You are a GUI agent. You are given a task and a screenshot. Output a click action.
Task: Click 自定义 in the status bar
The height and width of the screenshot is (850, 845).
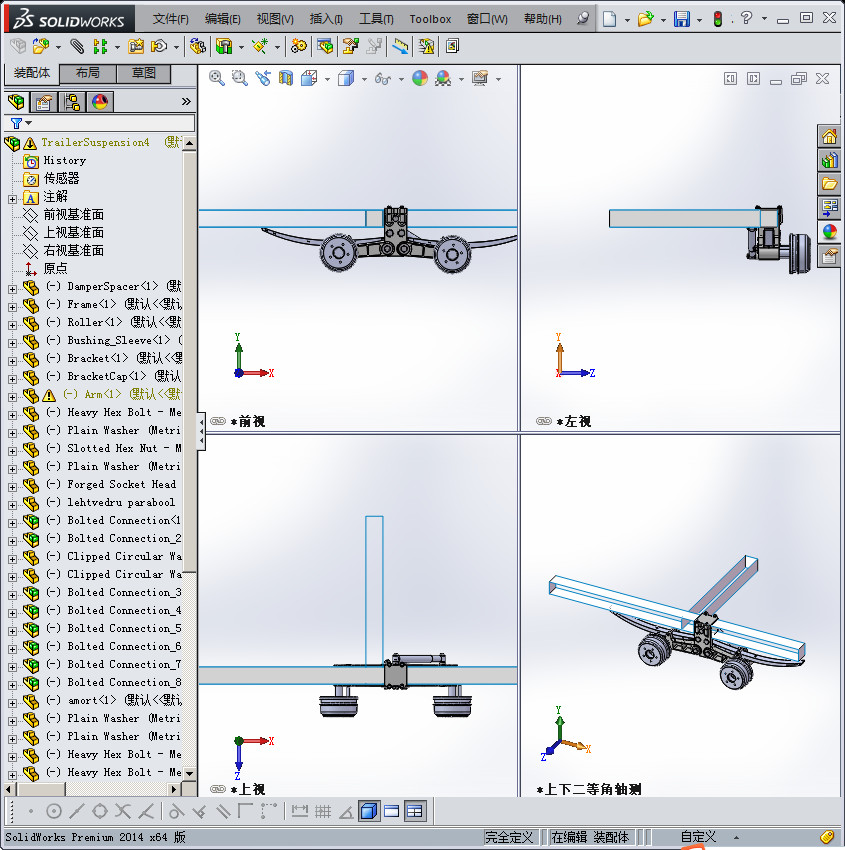pyautogui.click(x=698, y=837)
